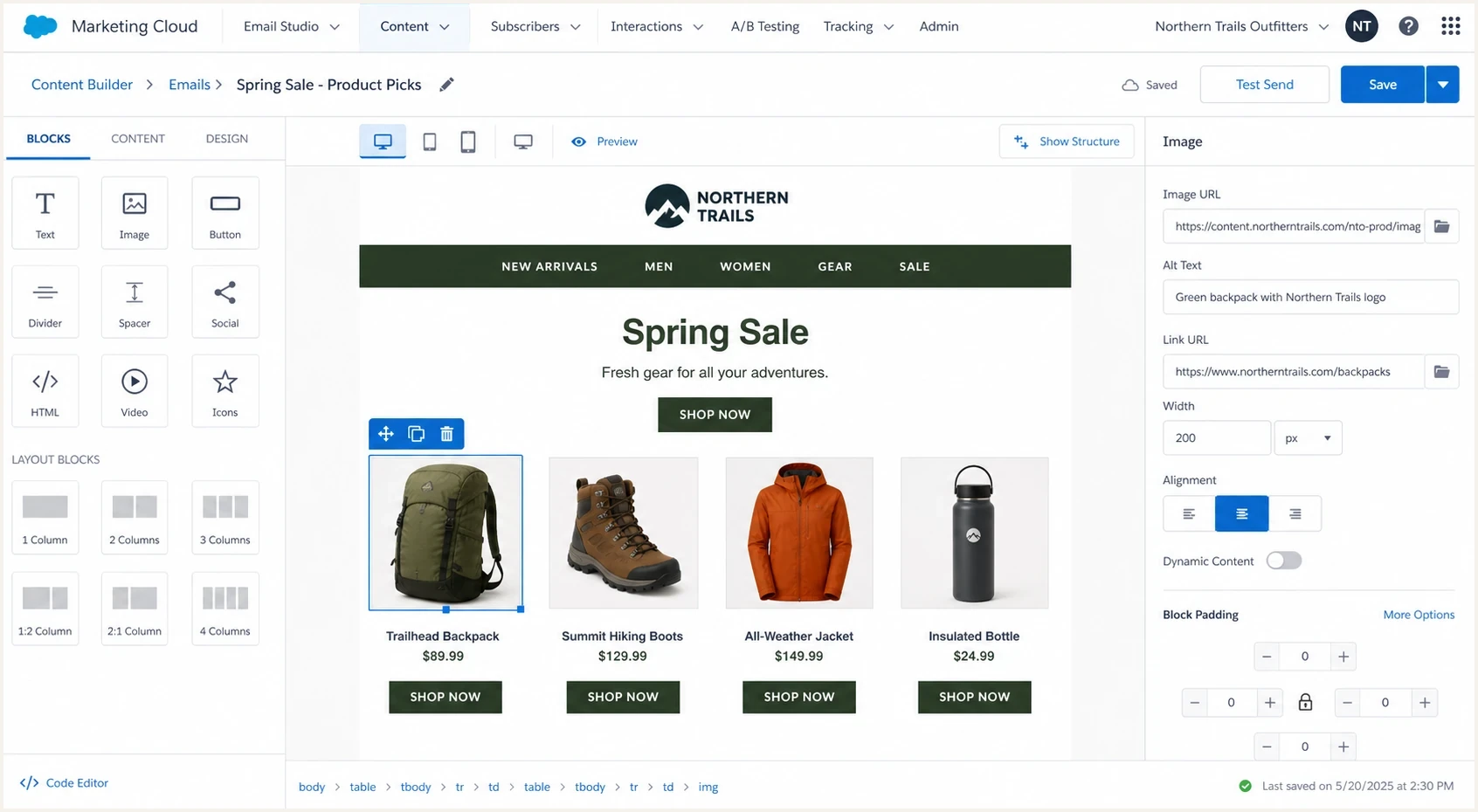
Task: Set alignment to left
Action: [1189, 513]
